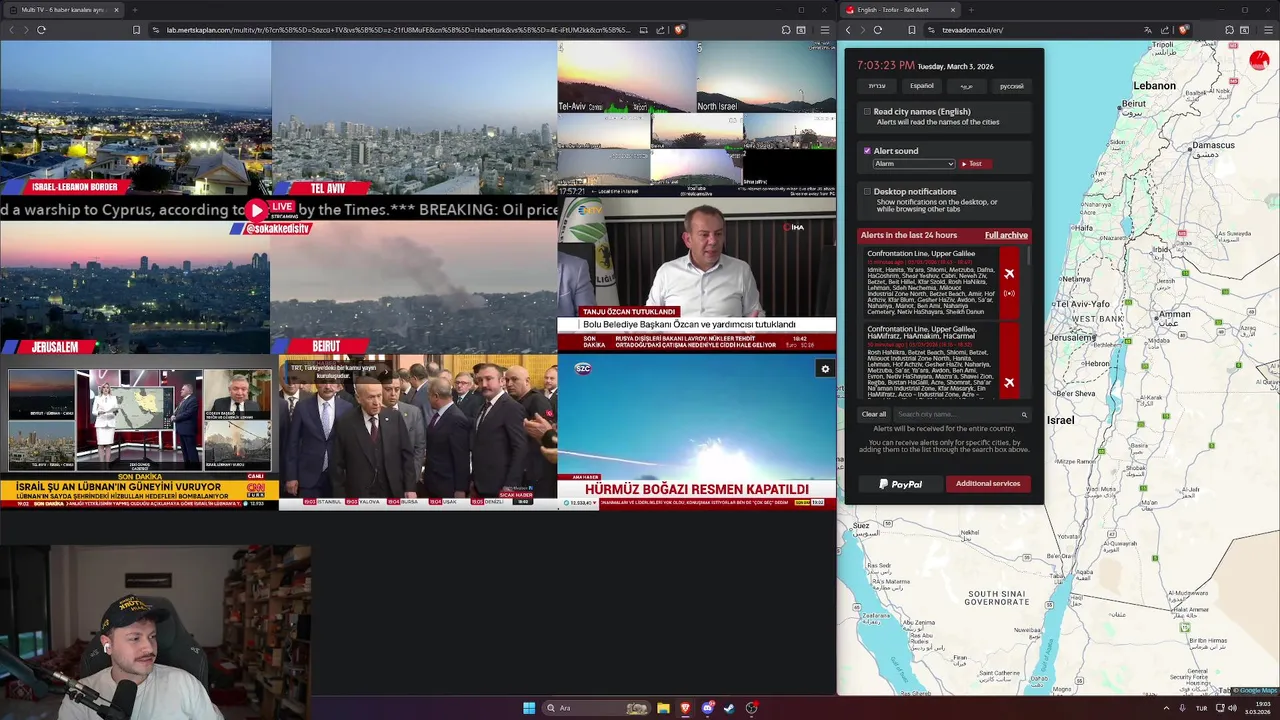This screenshot has height=720, width=1280.
Task: Bookmark the tzevaadom.co.il page
Action: 912,30
